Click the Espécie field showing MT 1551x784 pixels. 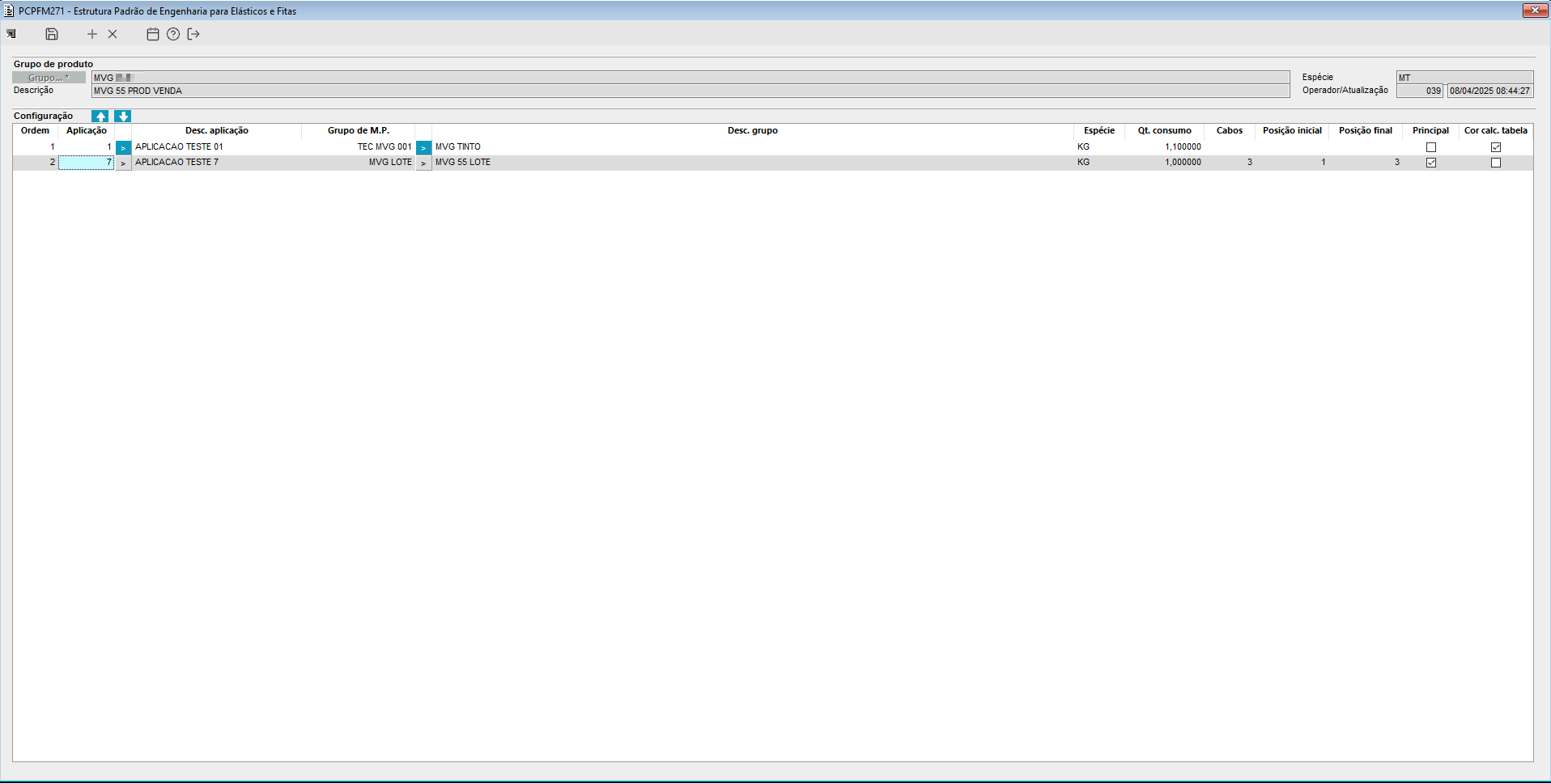1464,78
